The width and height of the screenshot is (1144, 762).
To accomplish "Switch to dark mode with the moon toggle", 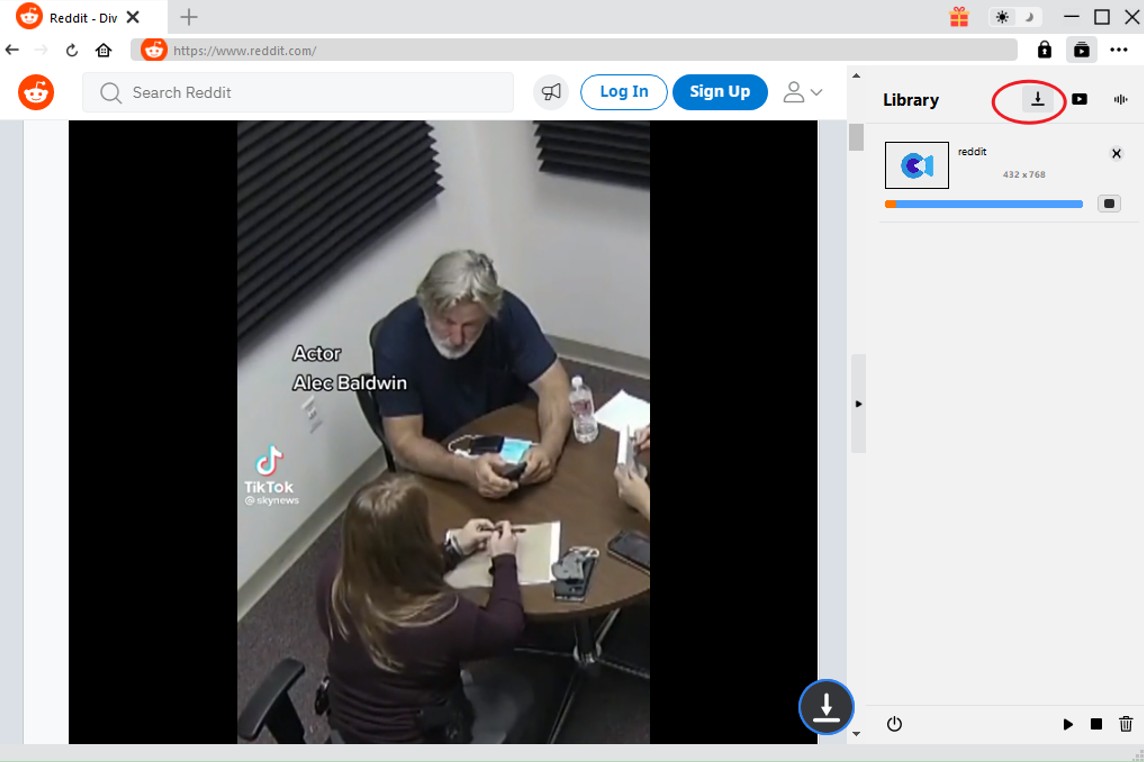I will (1028, 17).
